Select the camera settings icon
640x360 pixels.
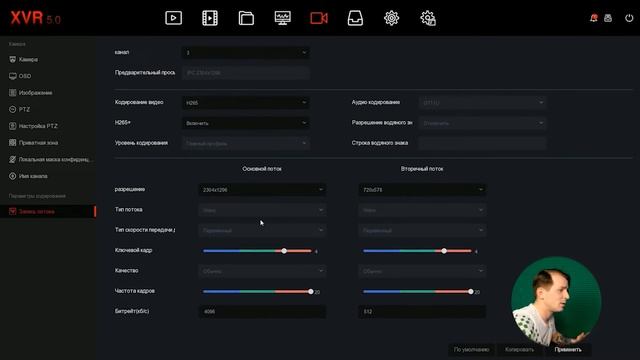[319, 18]
